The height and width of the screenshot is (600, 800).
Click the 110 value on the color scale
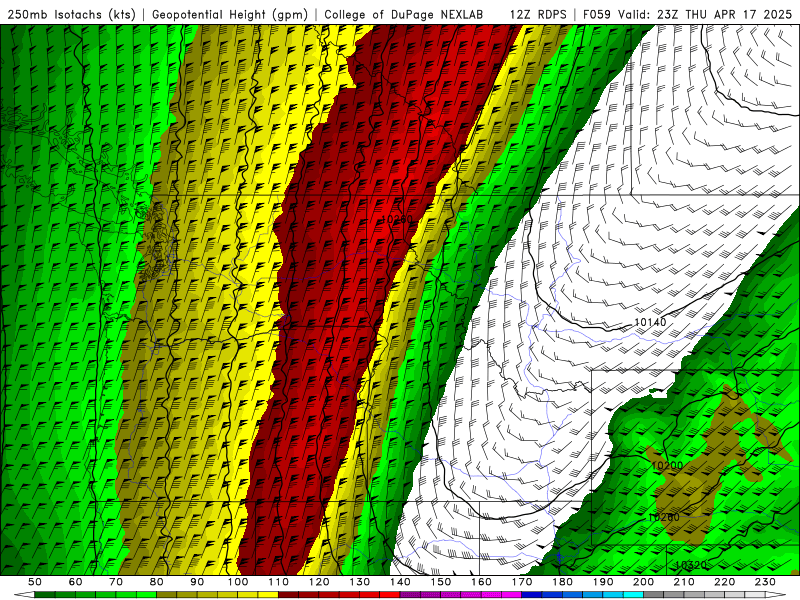279,582
